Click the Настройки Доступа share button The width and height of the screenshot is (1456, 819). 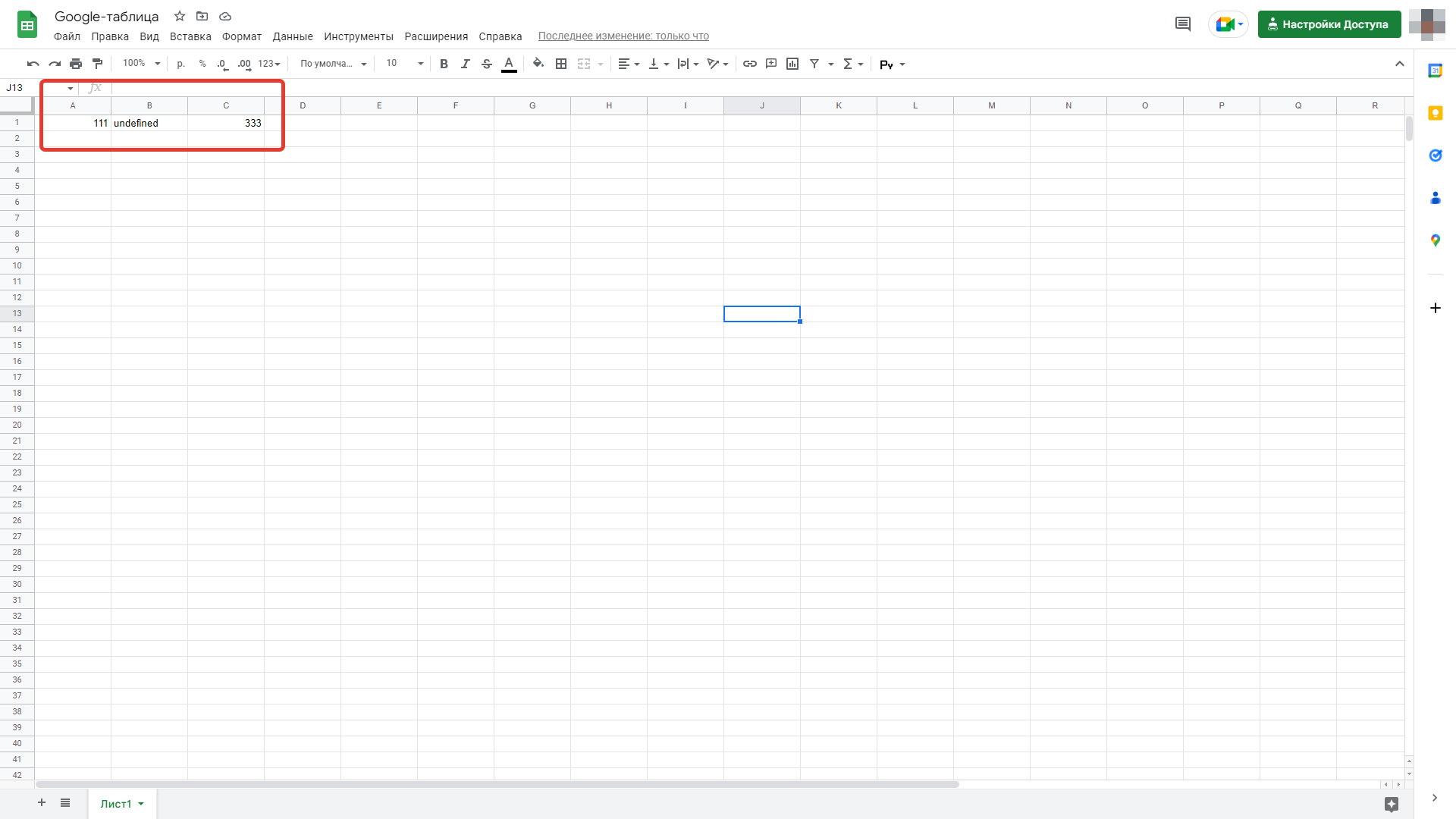1329,24
